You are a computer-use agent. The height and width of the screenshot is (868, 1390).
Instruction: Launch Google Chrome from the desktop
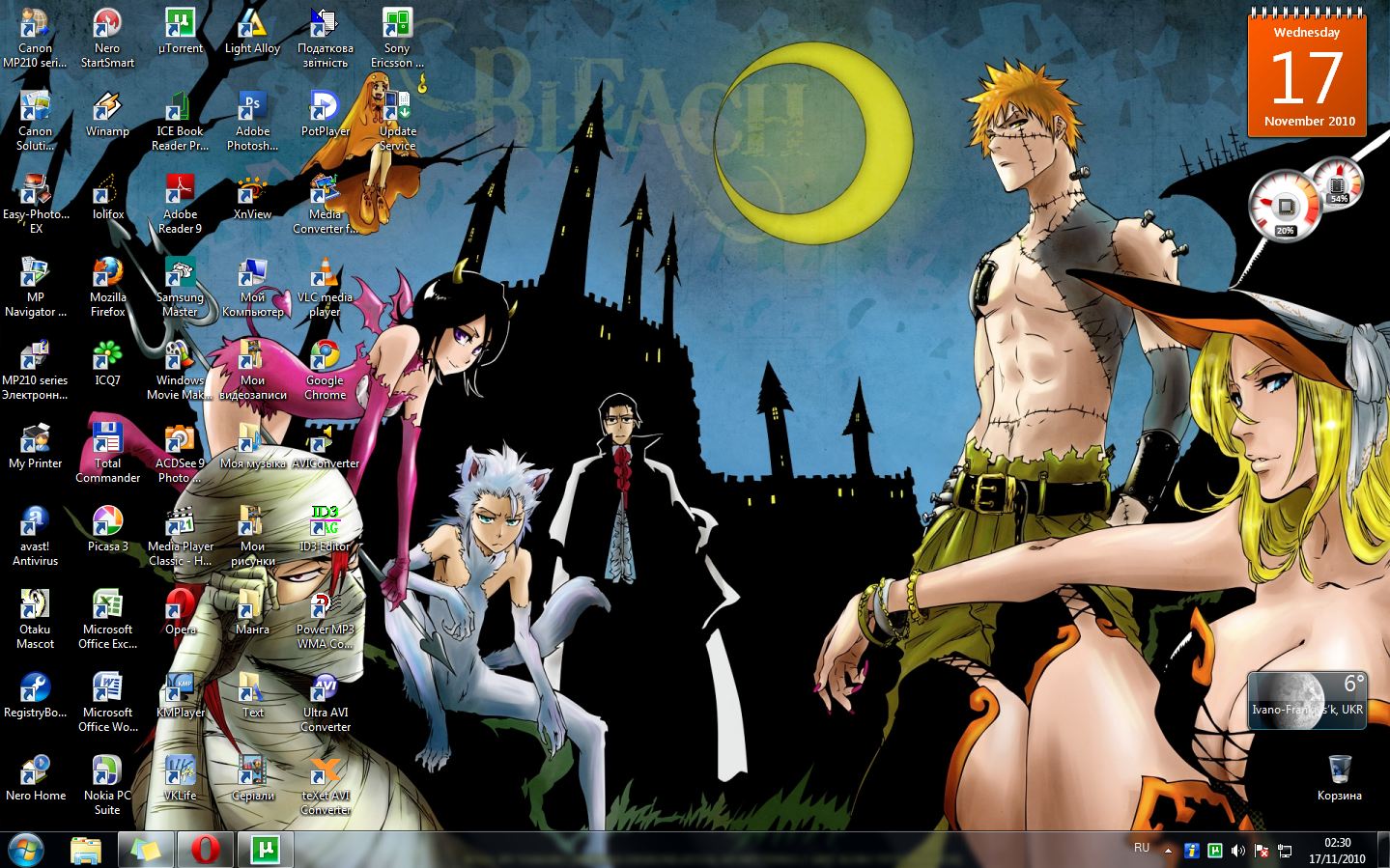pyautogui.click(x=325, y=371)
